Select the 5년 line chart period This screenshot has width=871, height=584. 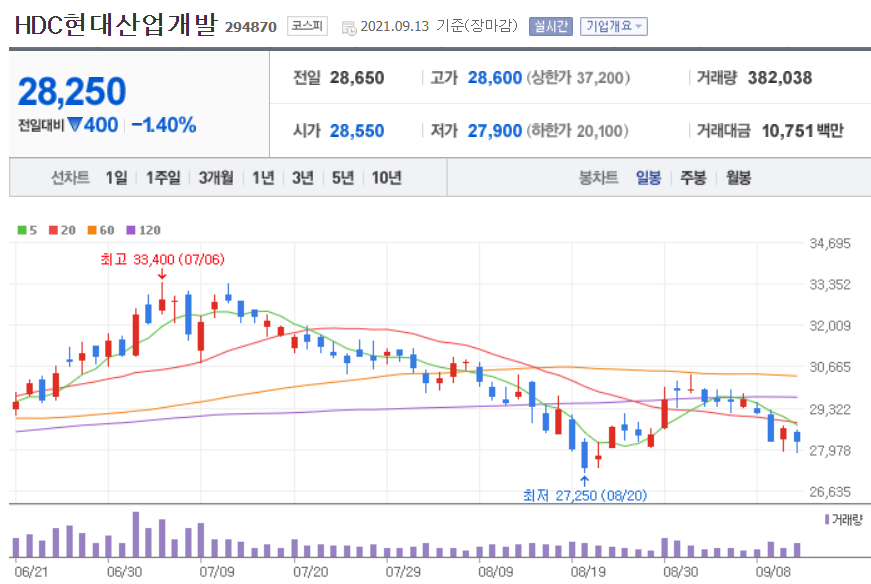pos(343,178)
